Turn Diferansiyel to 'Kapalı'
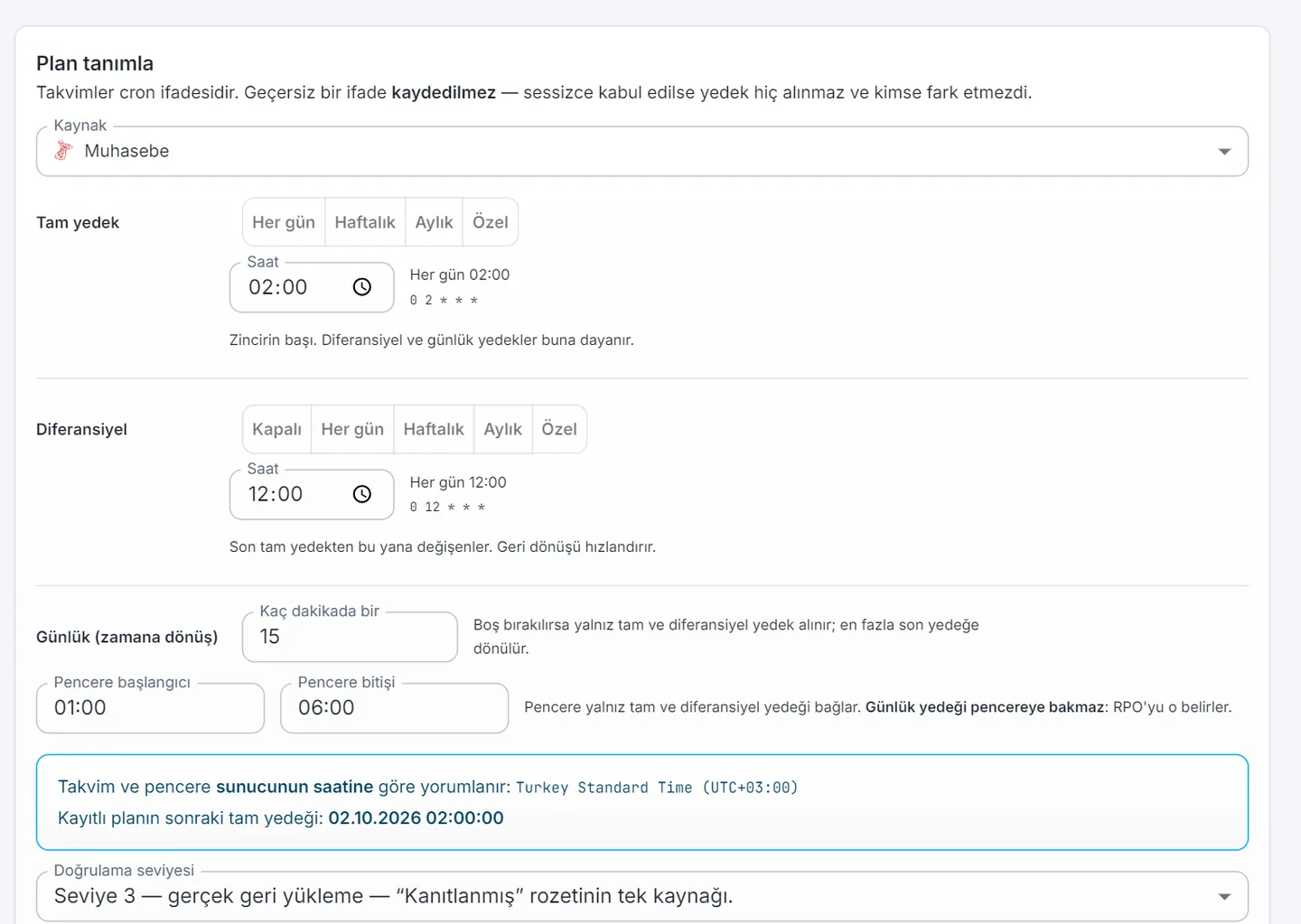The width and height of the screenshot is (1301, 924). click(x=276, y=429)
